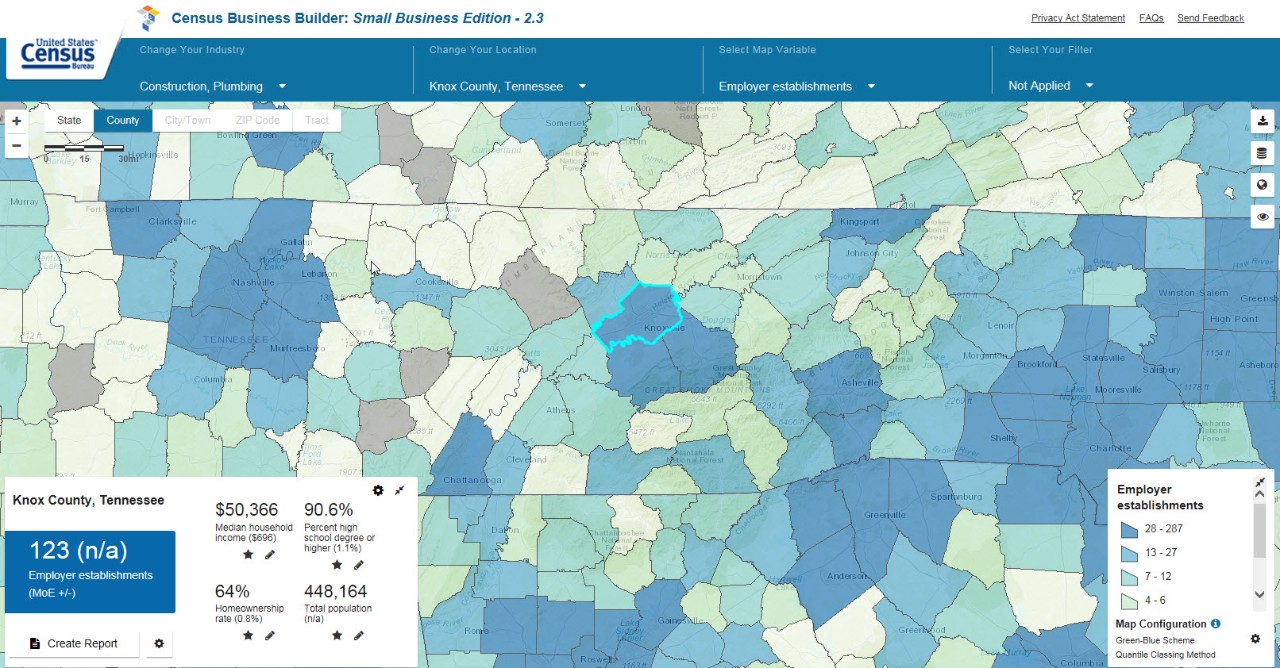Click the Census Business Builder title text
The width and height of the screenshot is (1280, 668).
tap(358, 18)
